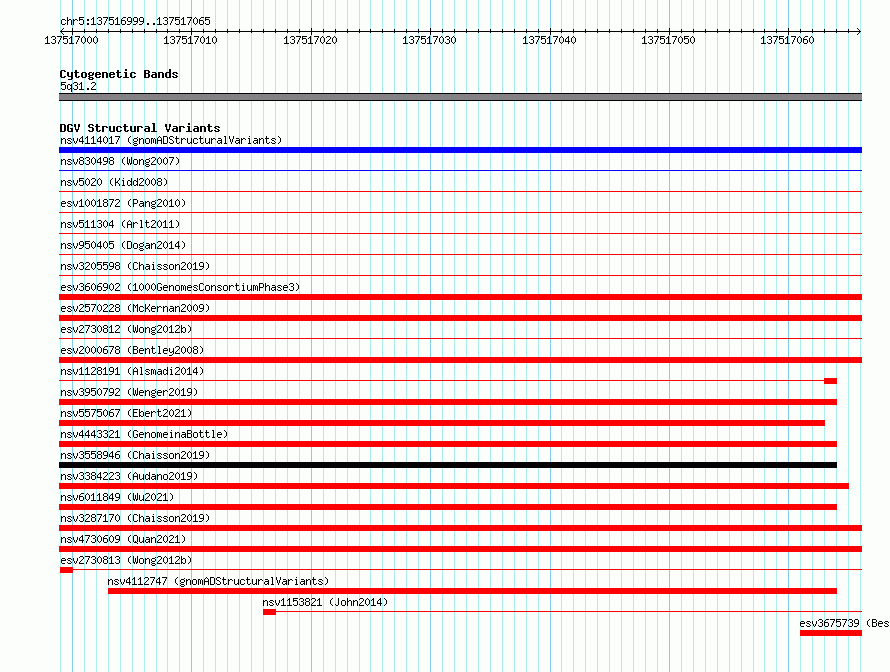Click ruler position 137517040

pyautogui.click(x=549, y=40)
